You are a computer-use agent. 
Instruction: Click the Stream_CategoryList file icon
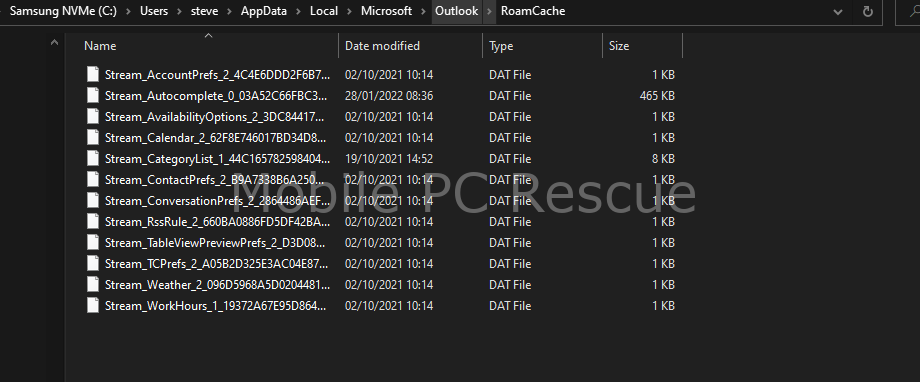pos(93,158)
